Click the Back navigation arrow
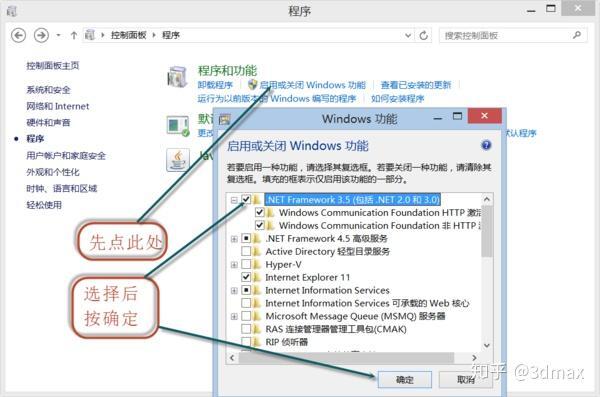This screenshot has width=600, height=397. tap(18, 35)
